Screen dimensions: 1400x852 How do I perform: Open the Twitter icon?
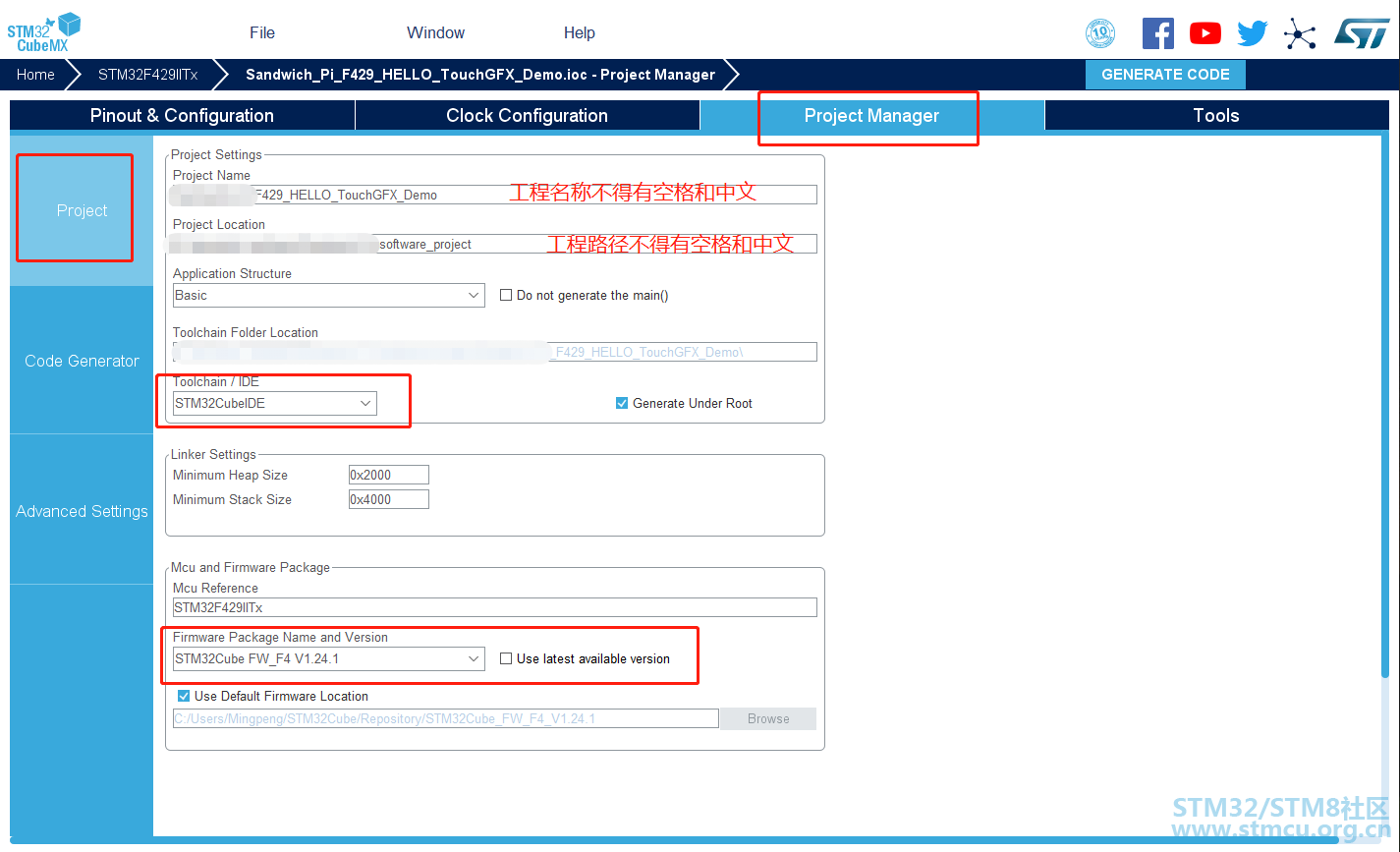click(x=1253, y=33)
